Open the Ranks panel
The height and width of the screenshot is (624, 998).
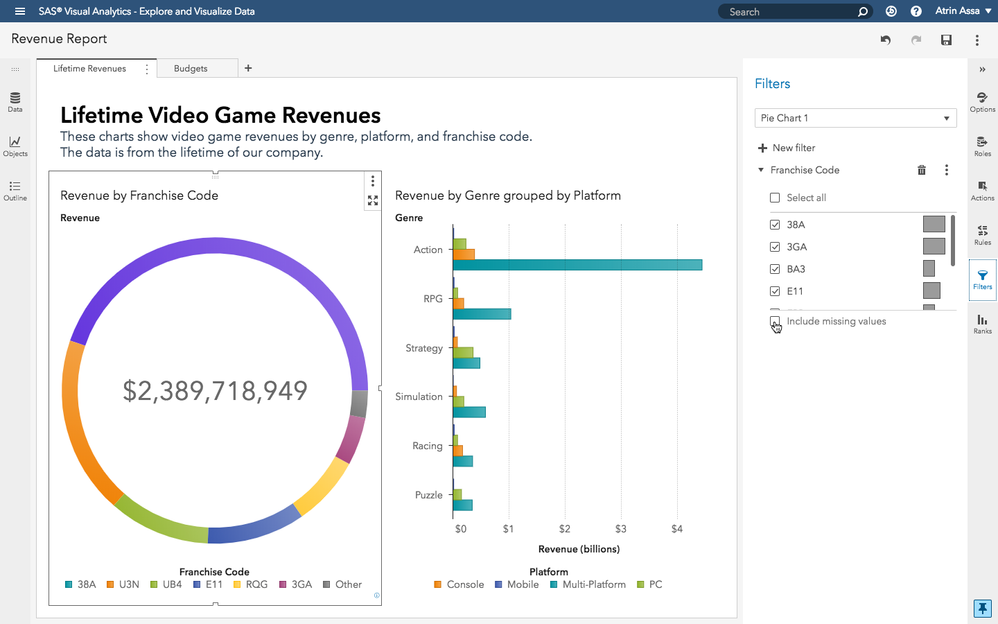click(x=982, y=323)
